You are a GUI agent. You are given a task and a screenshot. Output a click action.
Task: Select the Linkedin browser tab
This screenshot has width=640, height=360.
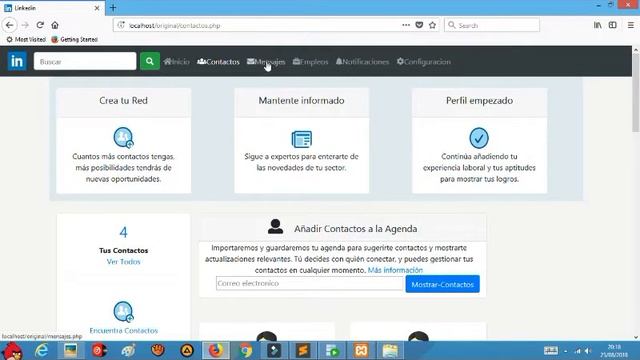pyautogui.click(x=52, y=8)
